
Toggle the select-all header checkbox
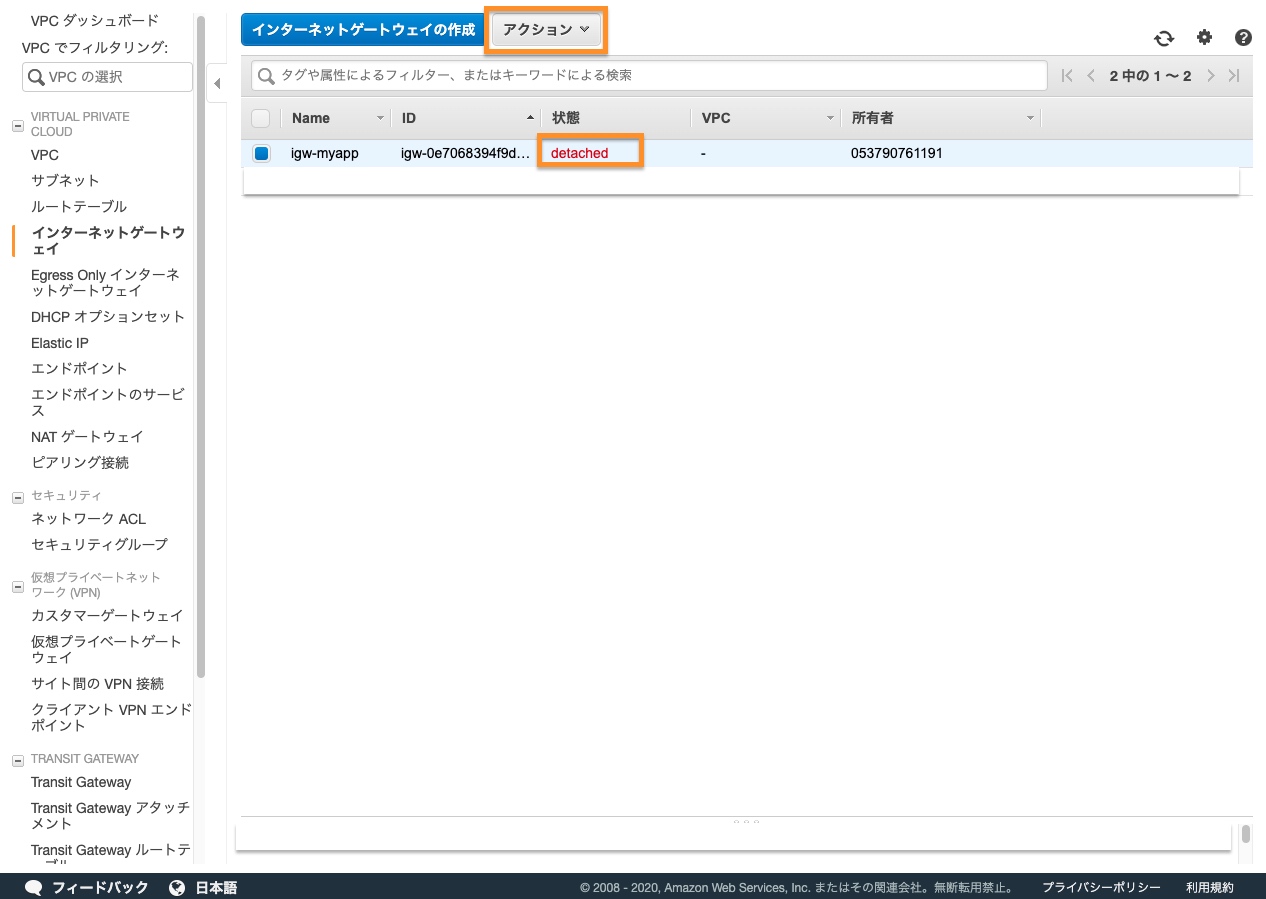coord(261,118)
